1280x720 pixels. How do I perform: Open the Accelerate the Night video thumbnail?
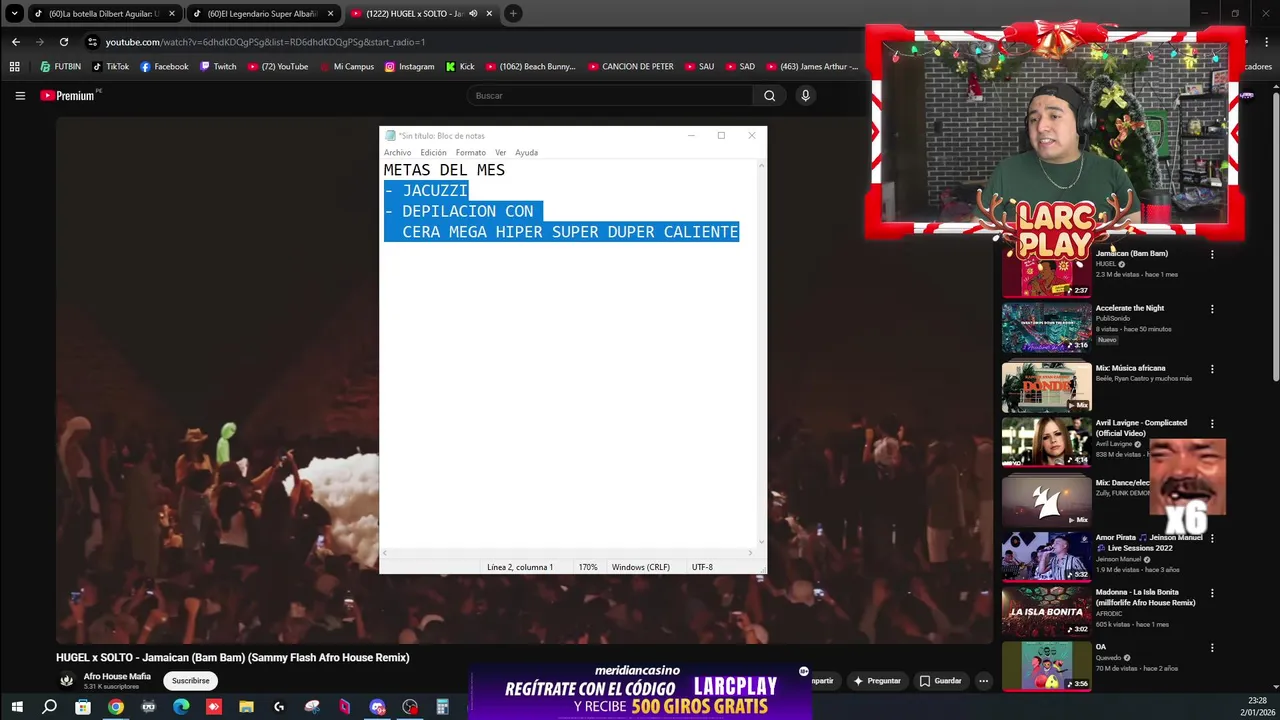(1047, 328)
